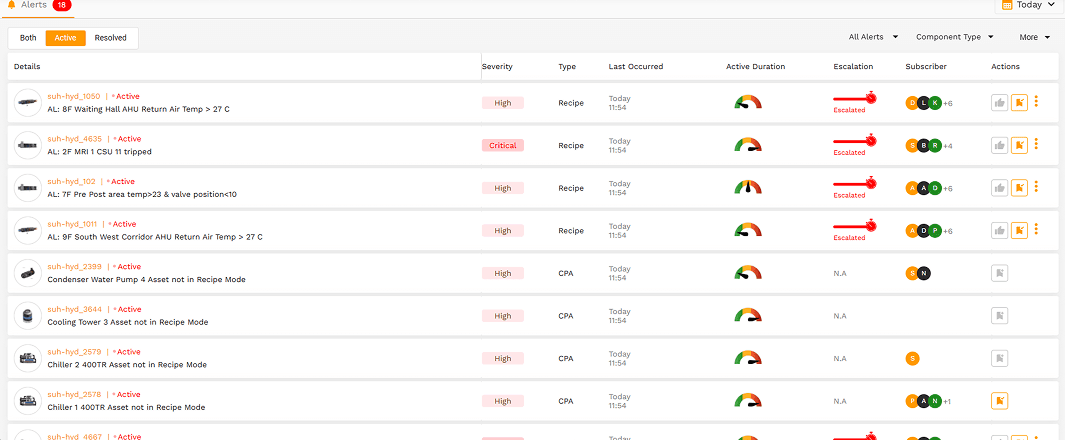The height and width of the screenshot is (440, 1065).
Task: Open the suh-hyd_1050 alert link
Action: 73,96
